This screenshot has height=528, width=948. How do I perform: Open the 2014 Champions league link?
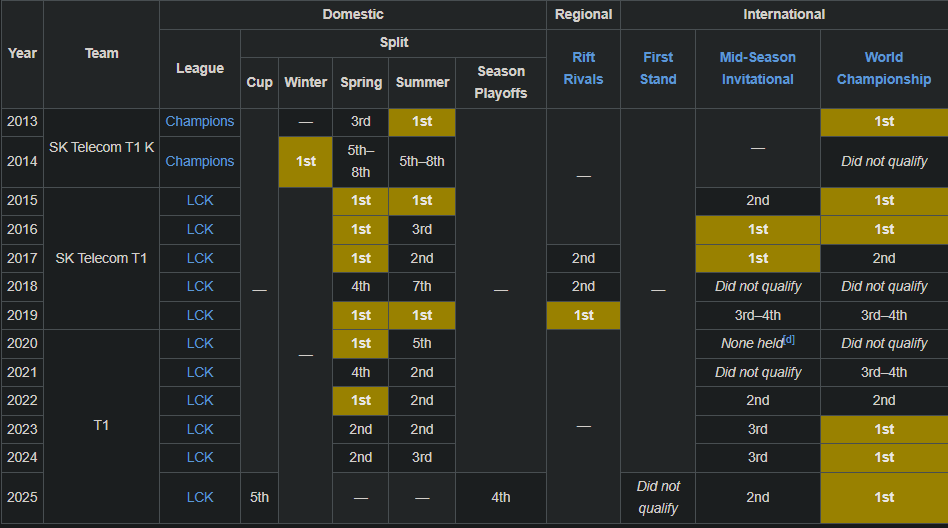(x=200, y=161)
